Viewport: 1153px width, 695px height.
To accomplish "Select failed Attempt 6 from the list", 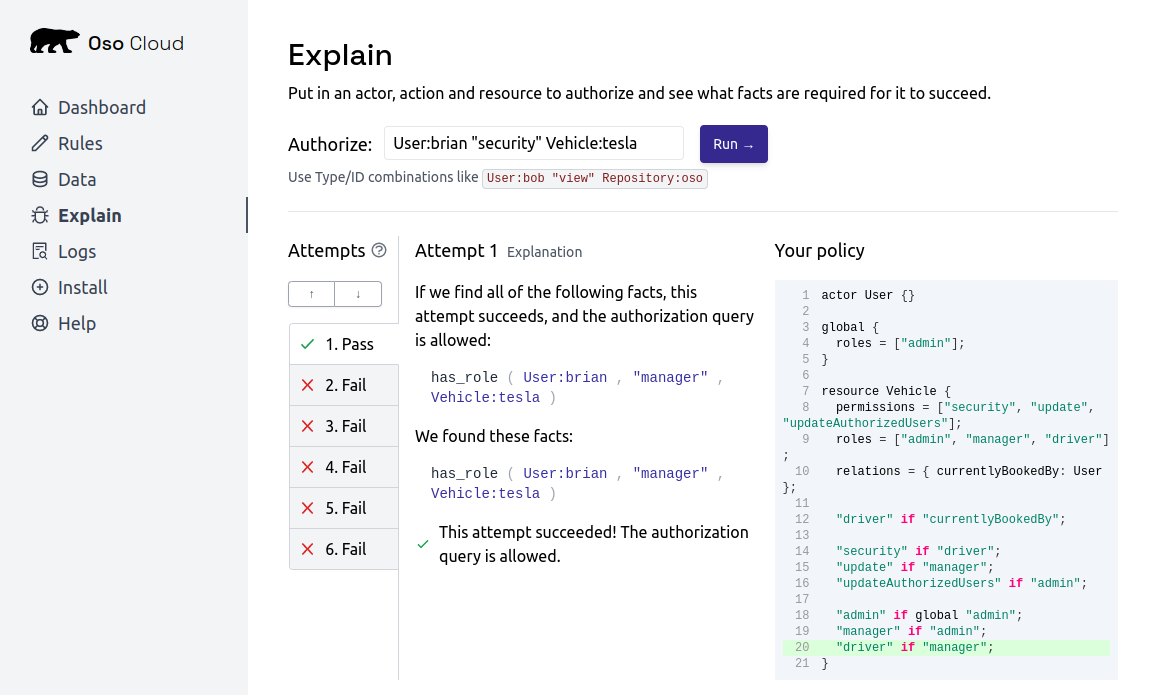I will [343, 549].
